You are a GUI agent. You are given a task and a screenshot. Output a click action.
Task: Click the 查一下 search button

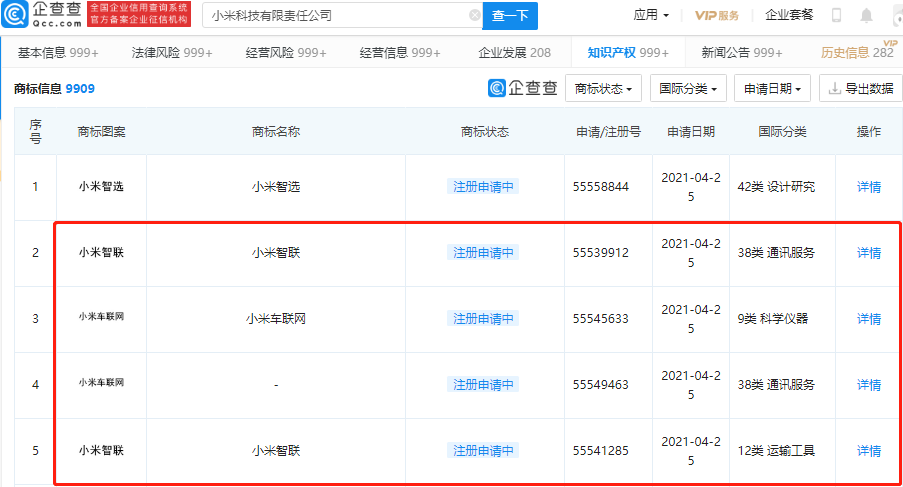pyautogui.click(x=510, y=16)
